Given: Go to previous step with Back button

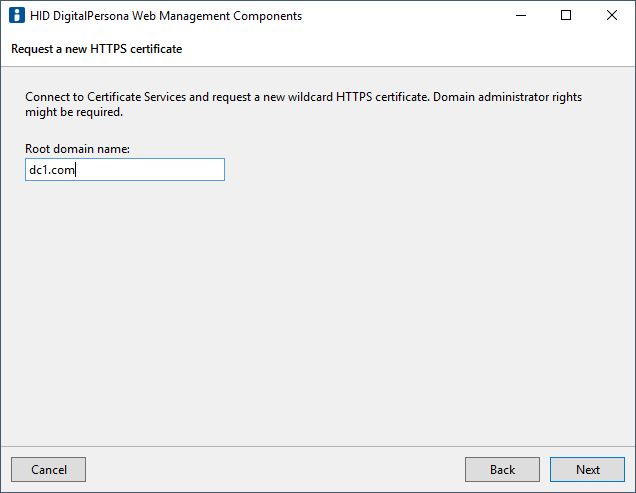Looking at the screenshot, I should (x=502, y=469).
